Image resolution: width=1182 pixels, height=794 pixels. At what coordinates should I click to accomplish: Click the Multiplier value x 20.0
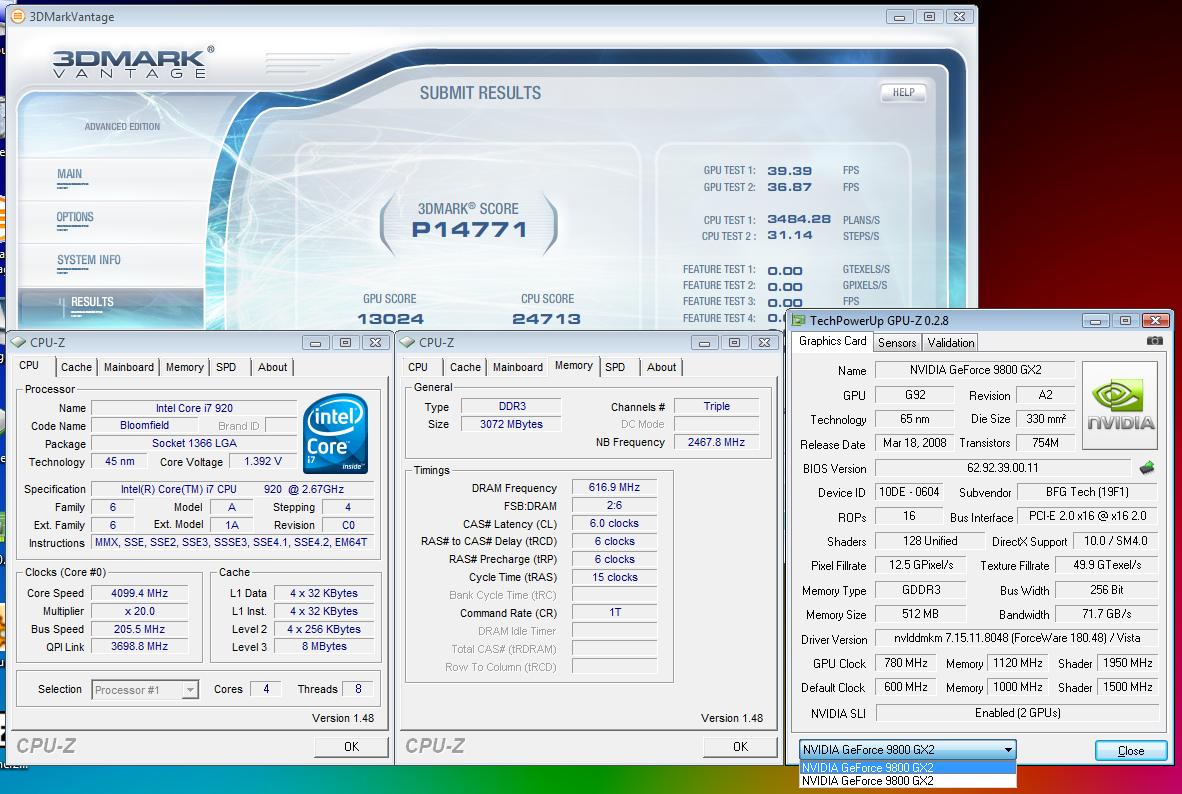click(x=139, y=612)
